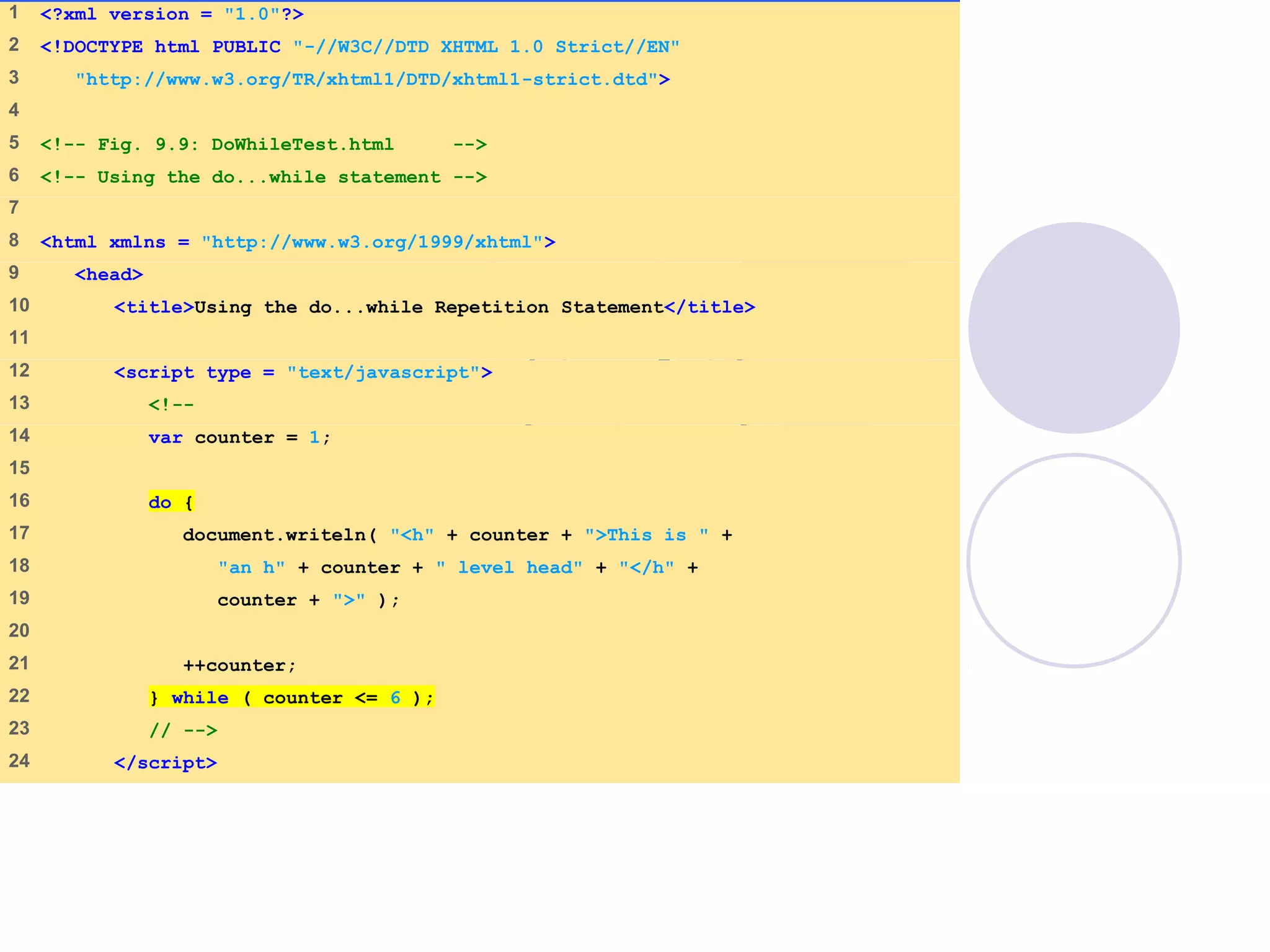Click line number 22

[x=19, y=695]
